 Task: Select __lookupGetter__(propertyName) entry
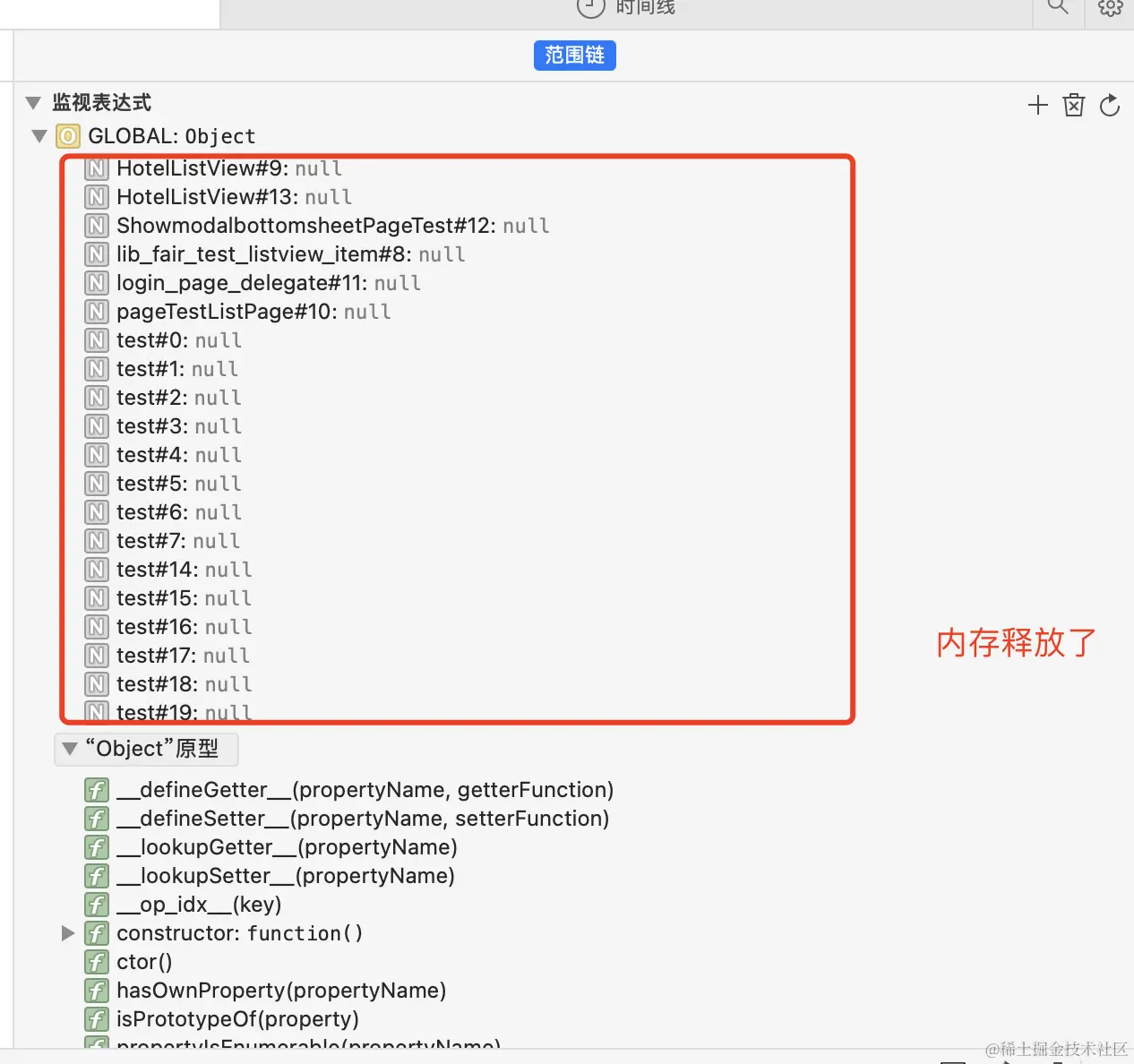pyautogui.click(x=271, y=847)
